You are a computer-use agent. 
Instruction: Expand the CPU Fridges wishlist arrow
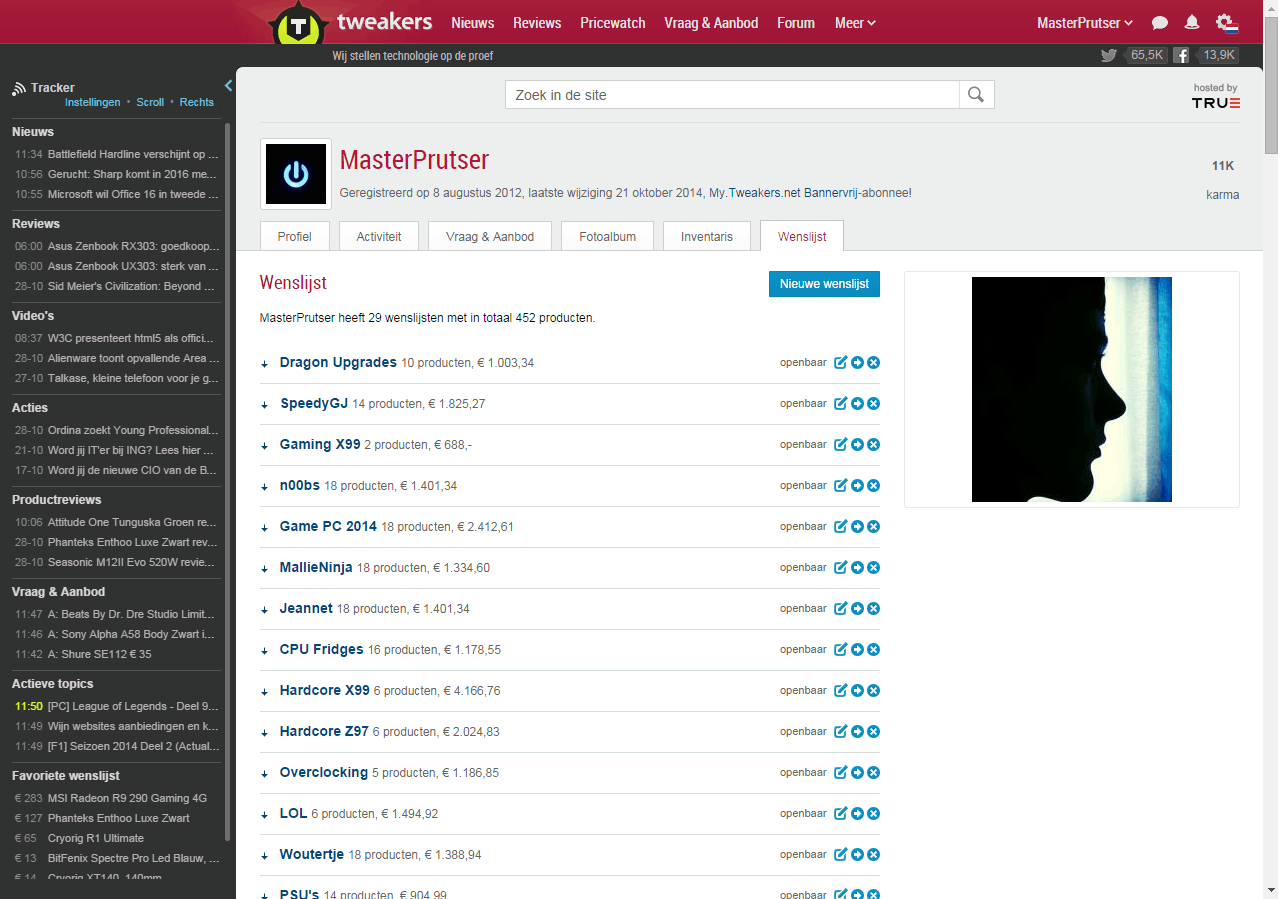[265, 651]
